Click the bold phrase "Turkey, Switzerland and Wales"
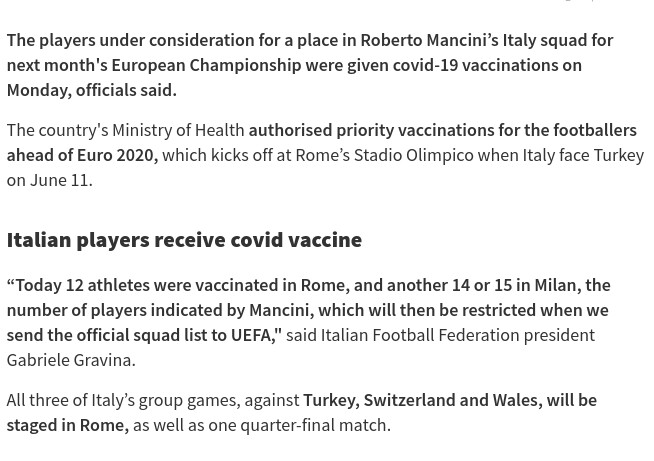 [x=420, y=400]
